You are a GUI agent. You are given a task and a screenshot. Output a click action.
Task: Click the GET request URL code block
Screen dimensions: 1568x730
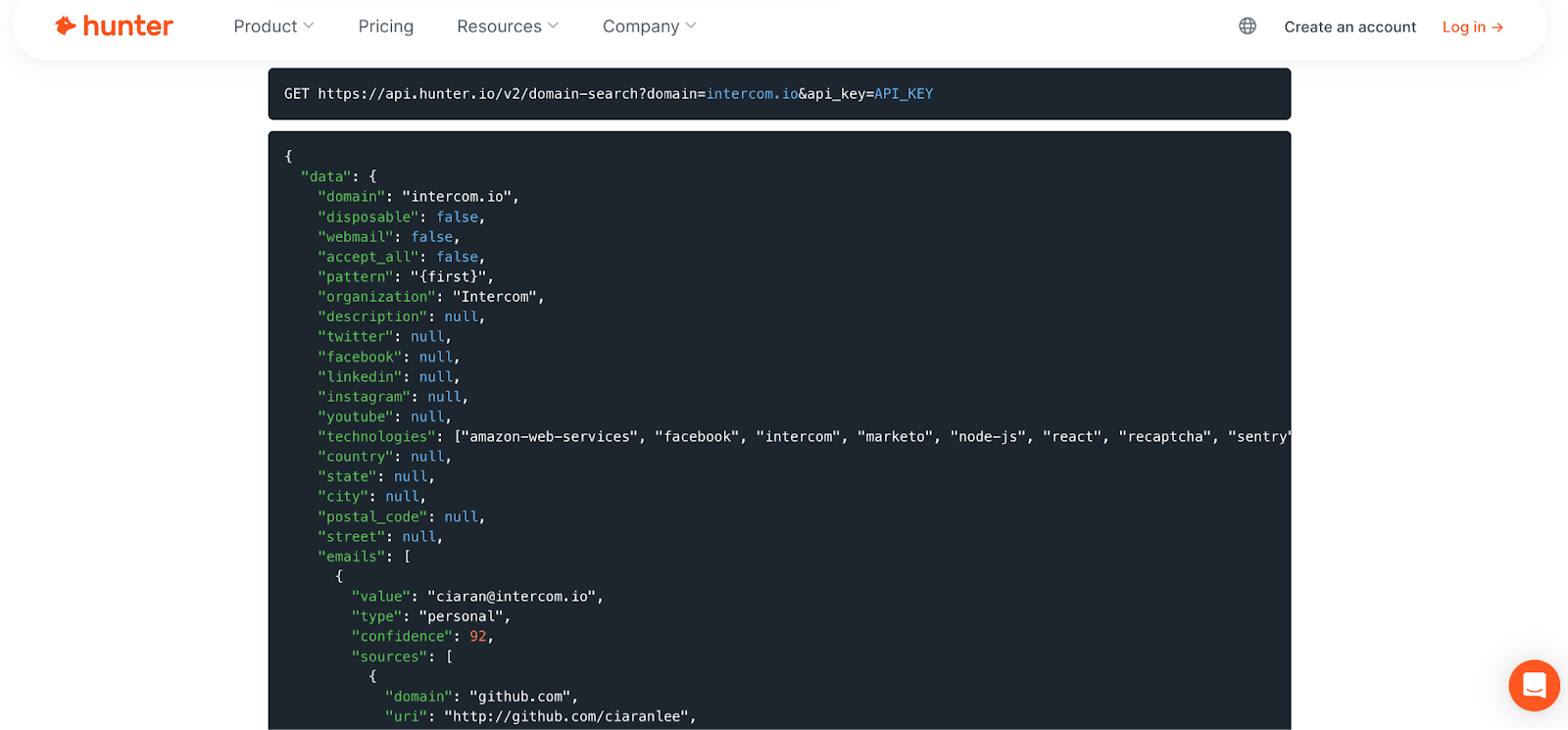(779, 94)
